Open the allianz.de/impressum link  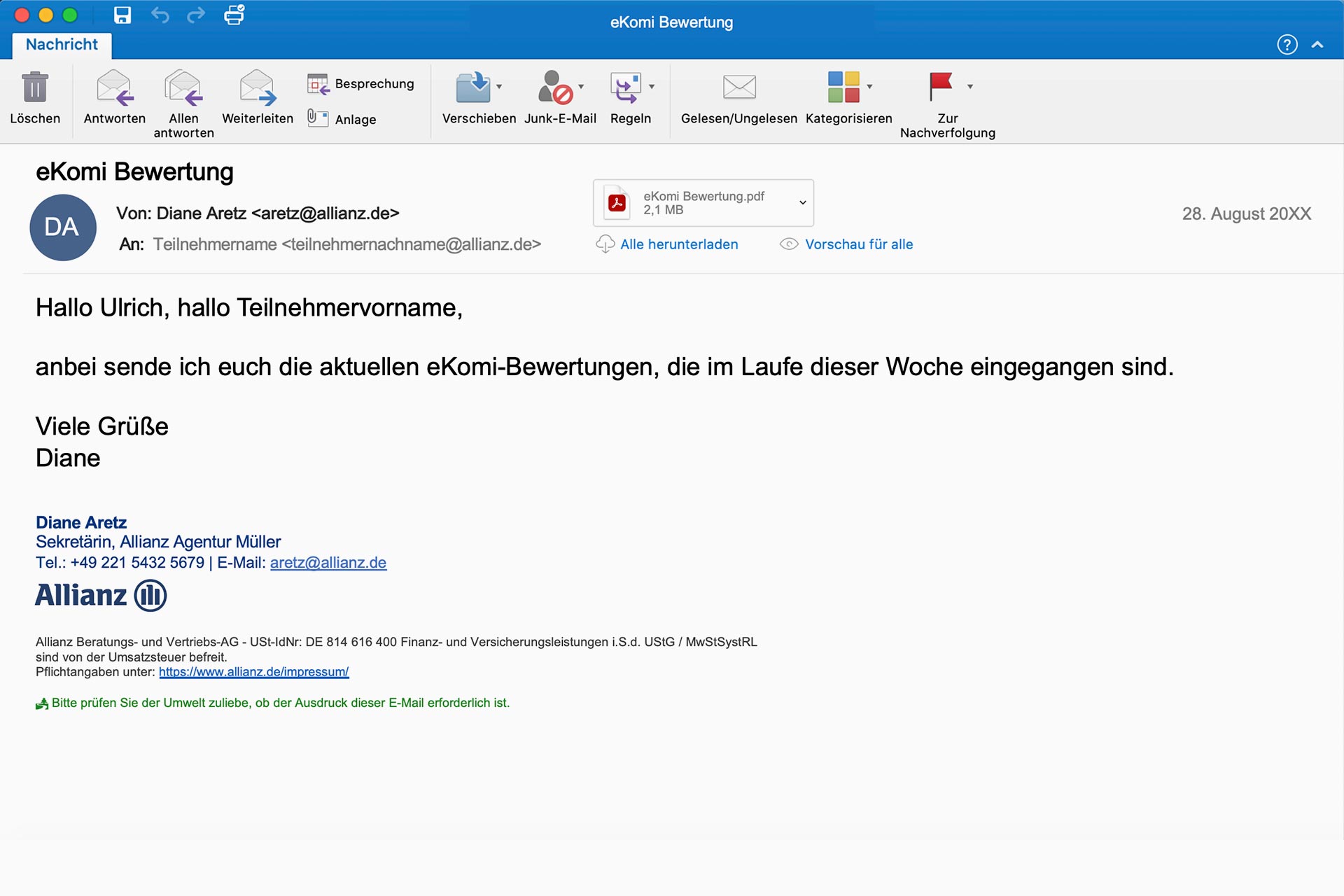click(x=253, y=672)
